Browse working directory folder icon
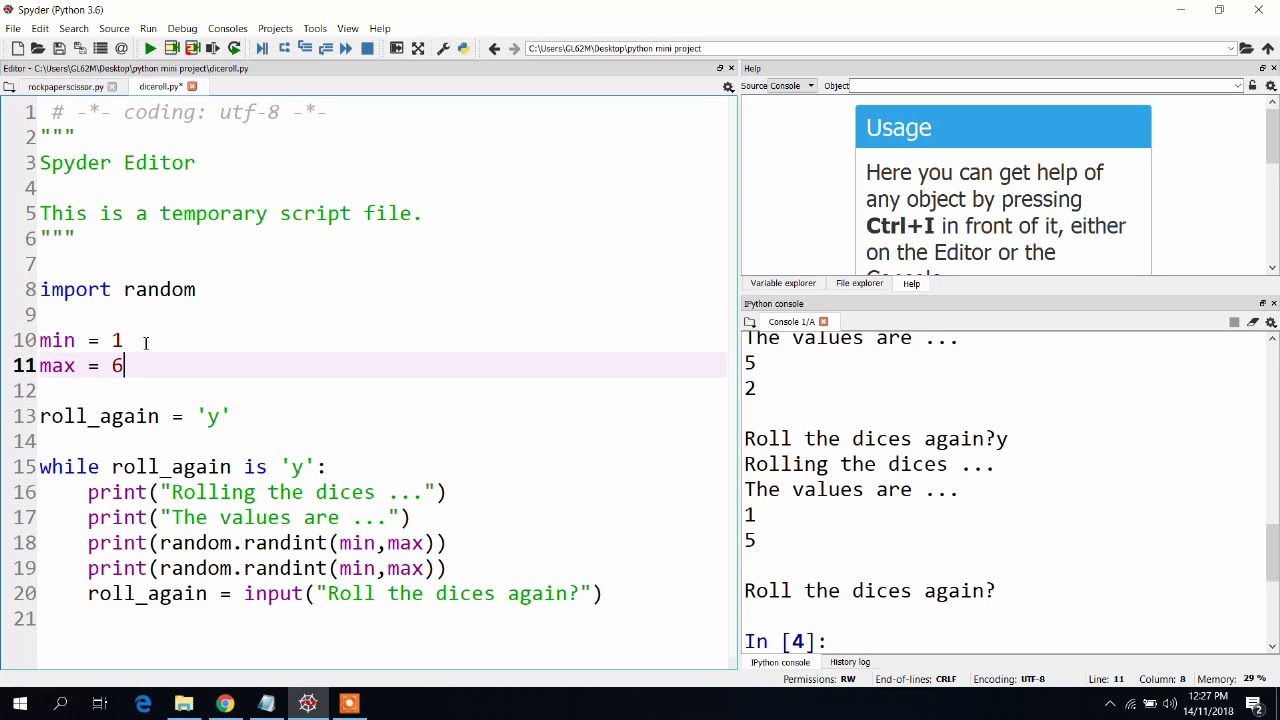1280x720 pixels. pos(1246,48)
